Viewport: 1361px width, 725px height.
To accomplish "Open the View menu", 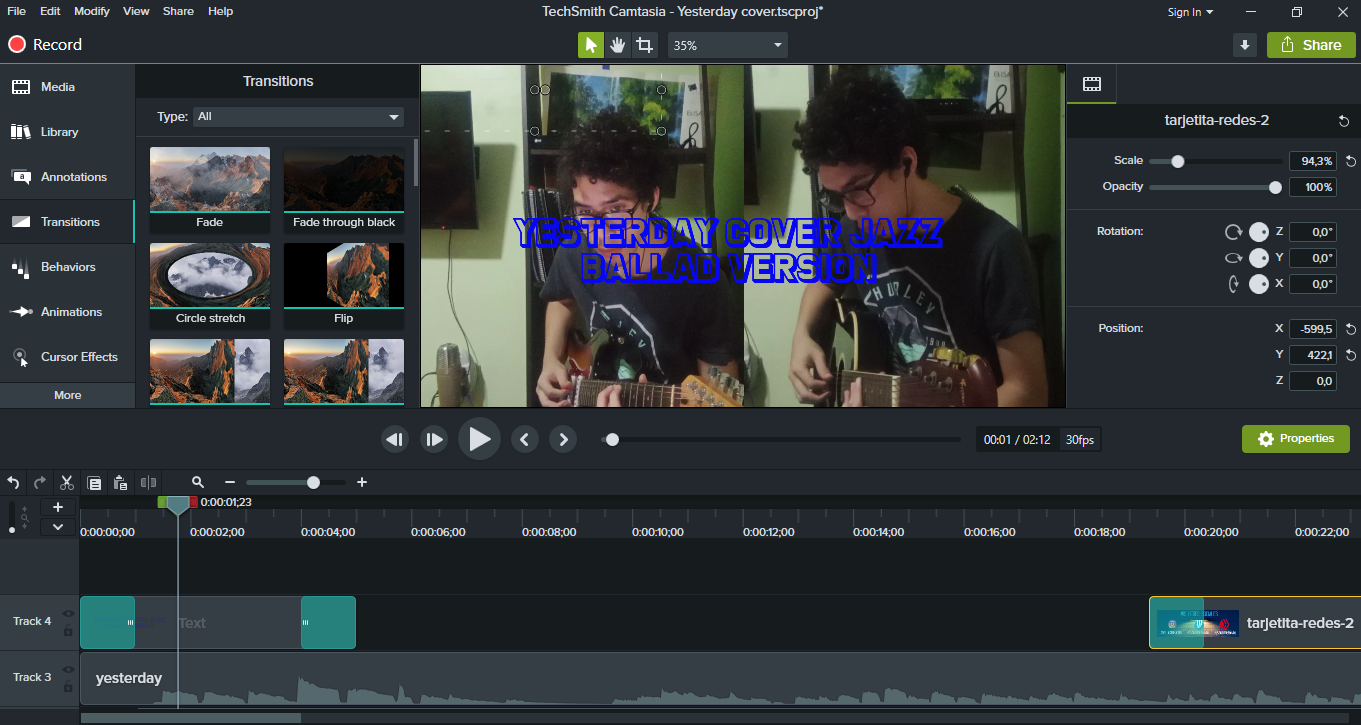I will pos(136,11).
